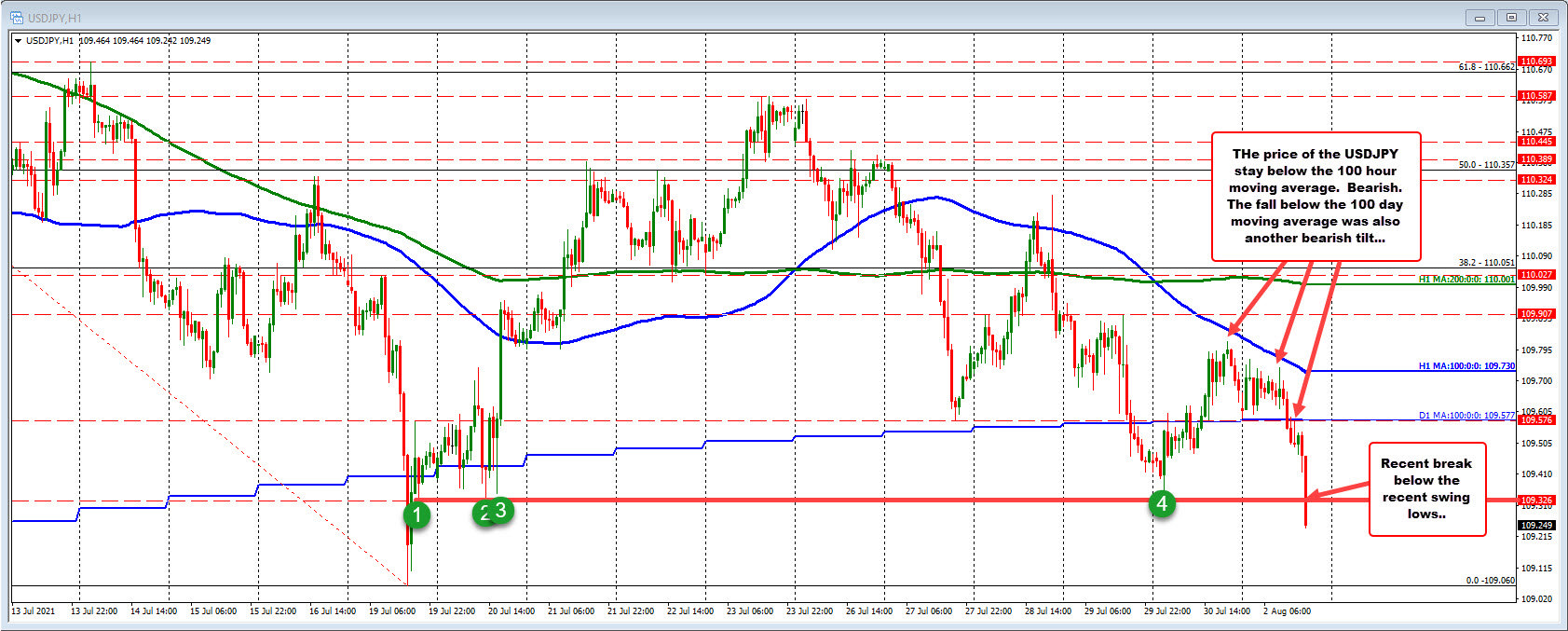Click the 110.324 red price tag
The width and height of the screenshot is (1568, 631).
(1536, 179)
